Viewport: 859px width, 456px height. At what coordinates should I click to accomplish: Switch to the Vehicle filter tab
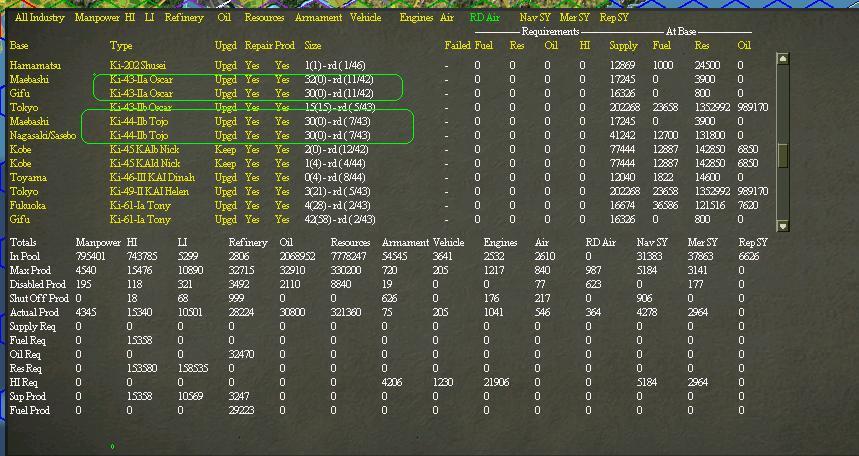pos(365,18)
